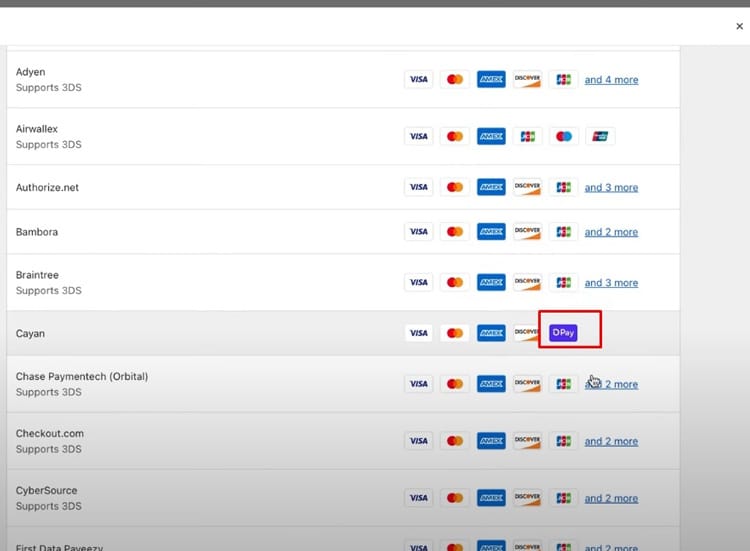This screenshot has height=551, width=750.
Task: Show "and 2 more" cards for Bambora
Action: tap(611, 232)
